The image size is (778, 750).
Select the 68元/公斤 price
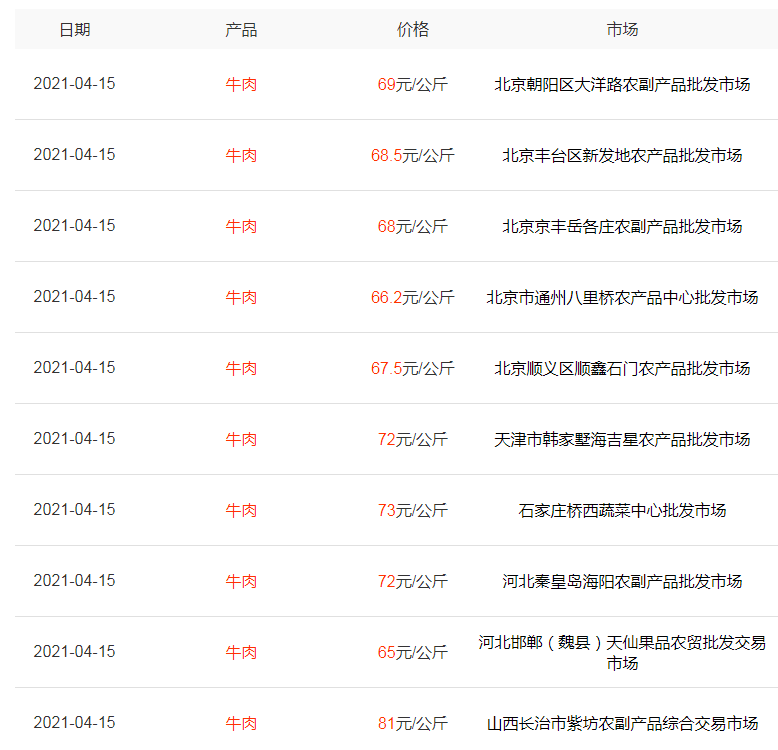coord(412,226)
